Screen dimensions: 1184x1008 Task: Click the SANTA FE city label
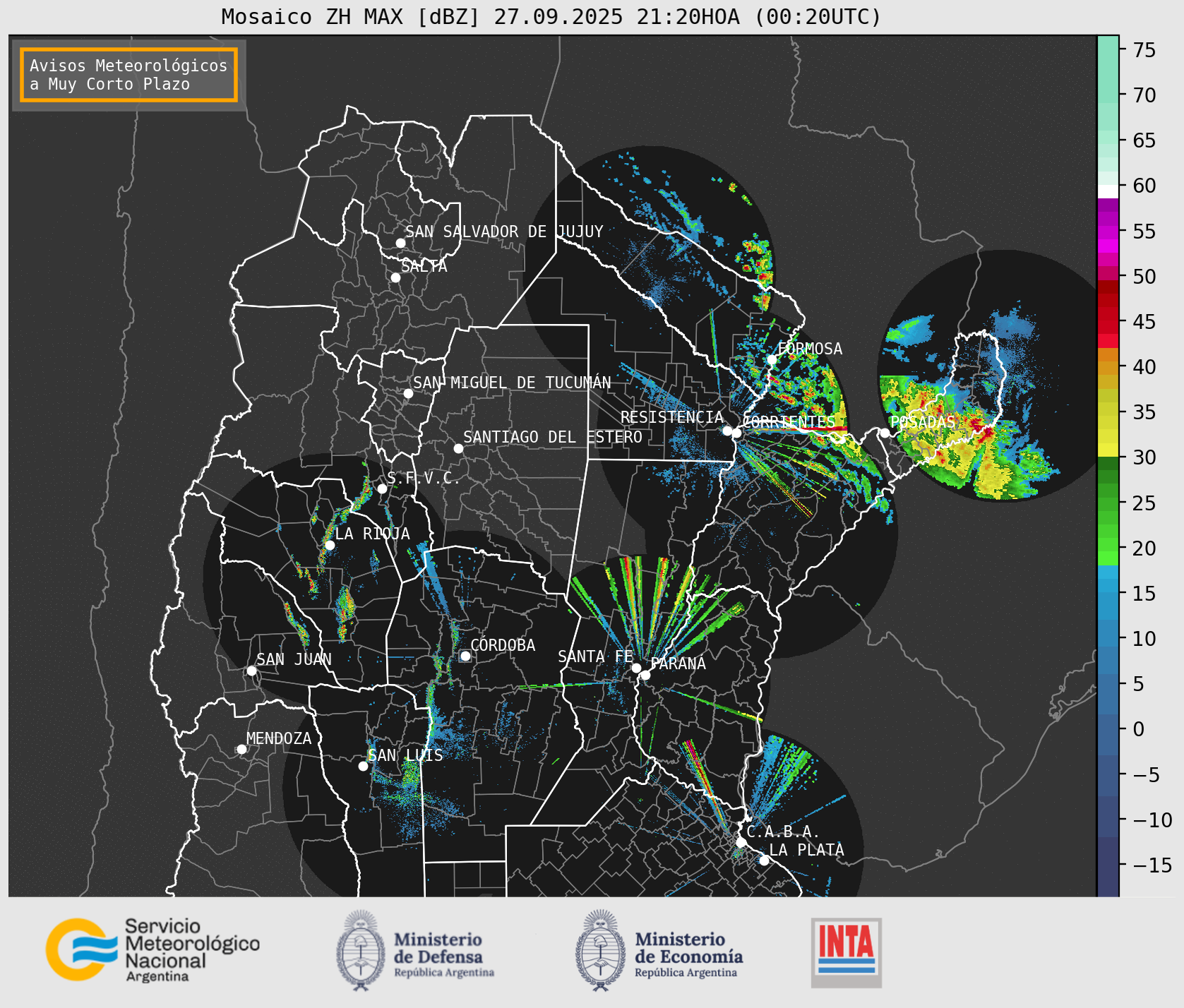point(595,656)
